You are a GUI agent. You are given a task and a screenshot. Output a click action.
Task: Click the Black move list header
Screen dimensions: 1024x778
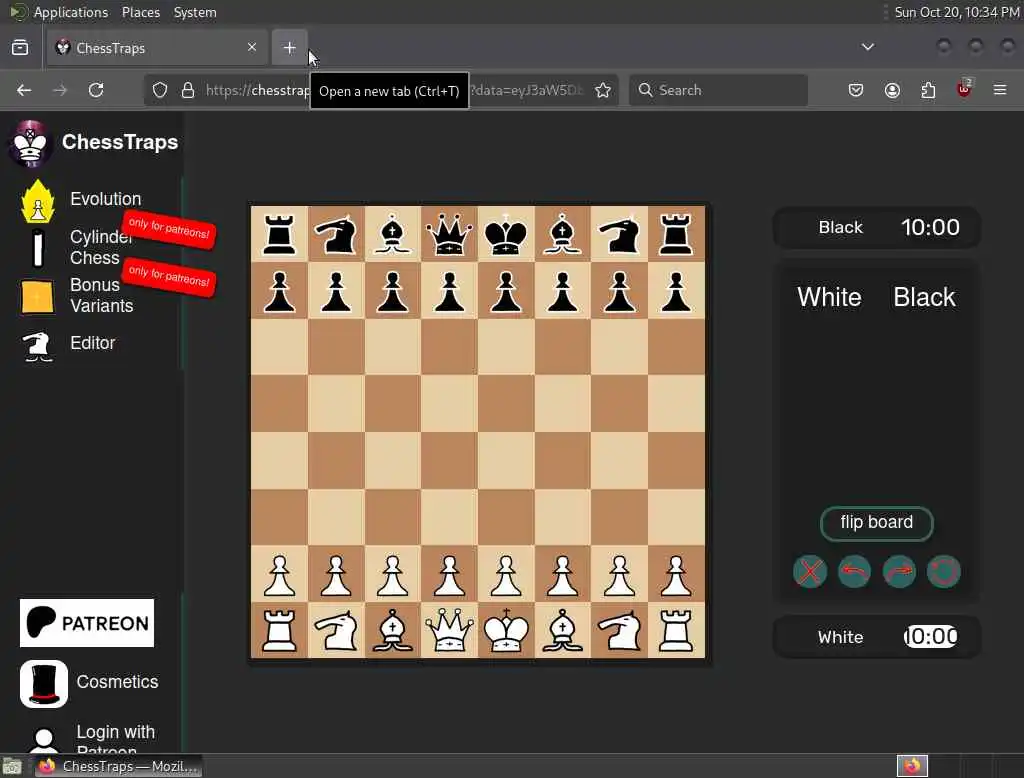(924, 297)
